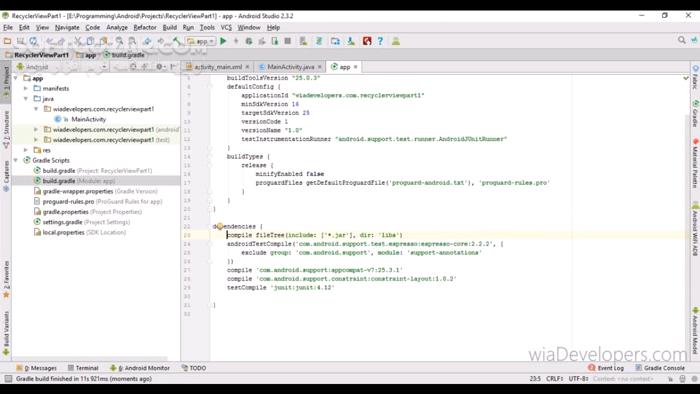
Task: Navigate Back with the toolbar arrow
Action: pos(147,41)
